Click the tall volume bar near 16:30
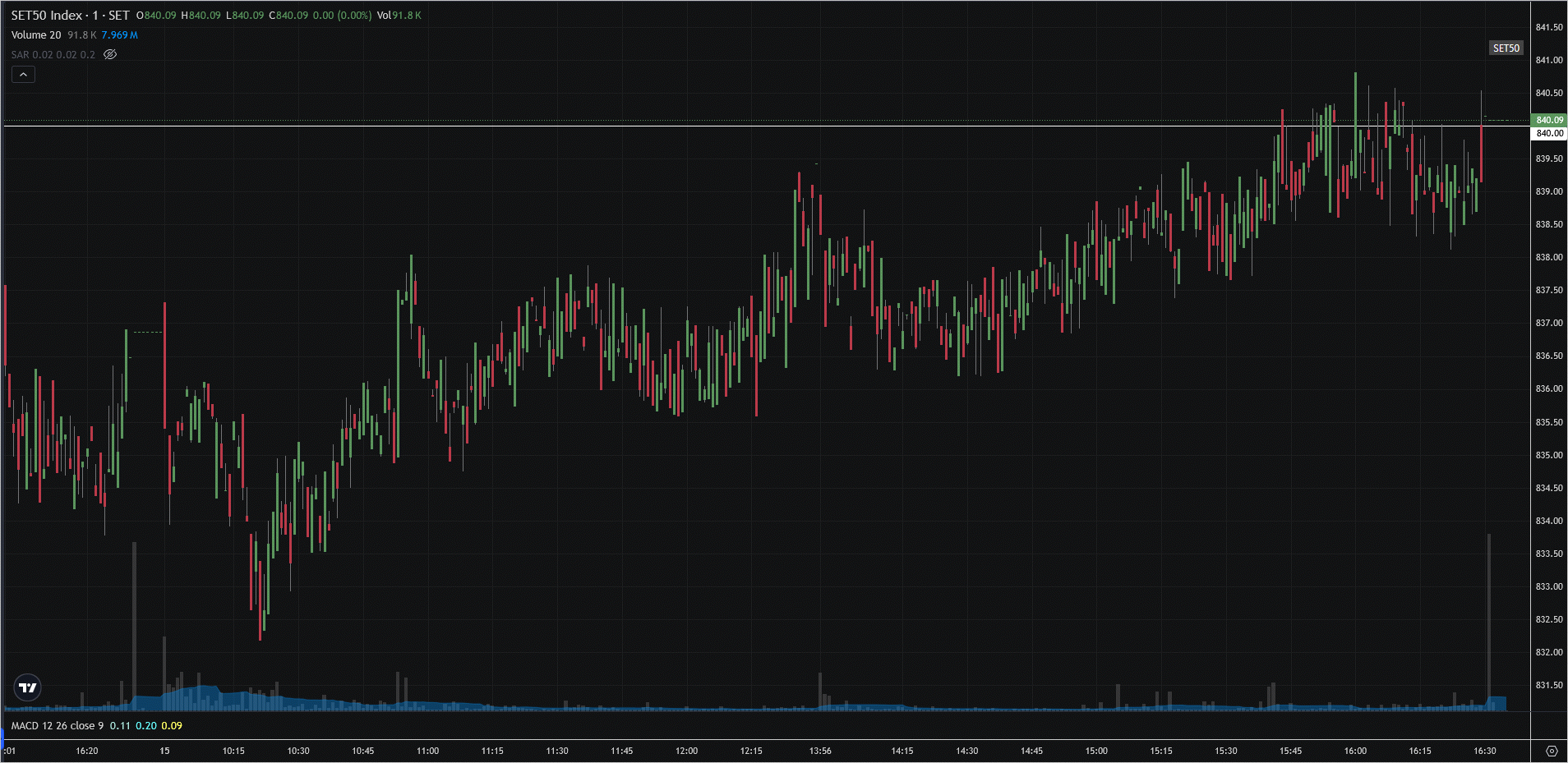The width and height of the screenshot is (1568, 763). click(1488, 616)
